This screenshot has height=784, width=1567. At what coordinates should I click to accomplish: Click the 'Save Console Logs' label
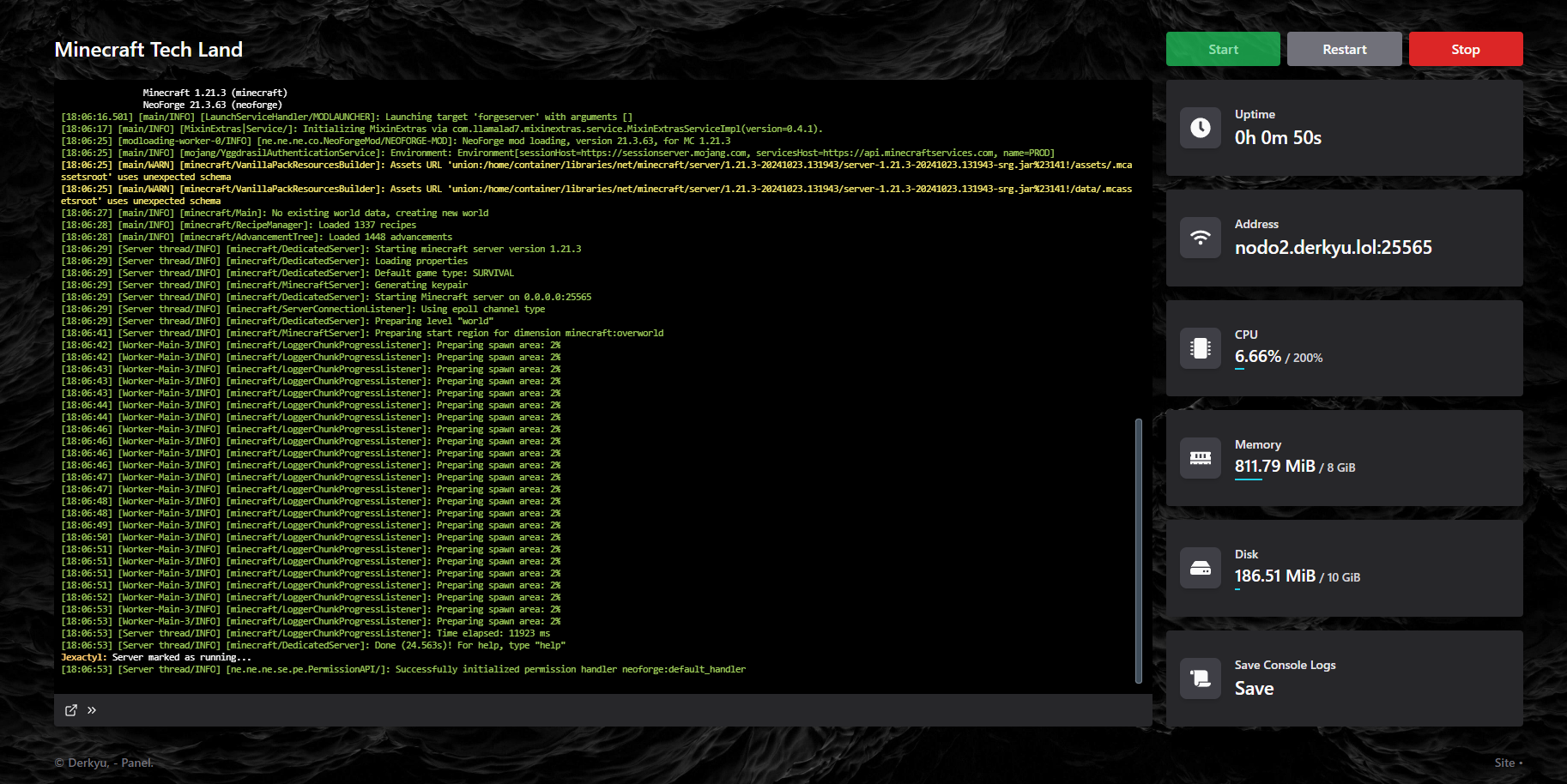[x=1285, y=665]
